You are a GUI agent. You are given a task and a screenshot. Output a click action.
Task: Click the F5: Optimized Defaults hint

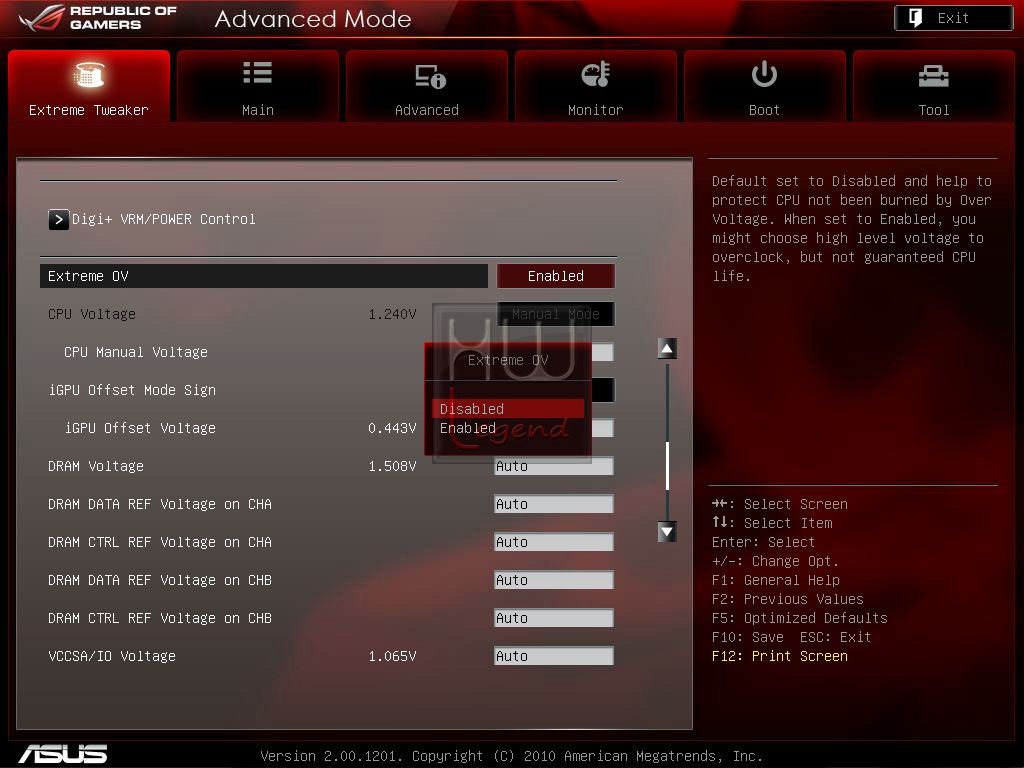click(800, 618)
